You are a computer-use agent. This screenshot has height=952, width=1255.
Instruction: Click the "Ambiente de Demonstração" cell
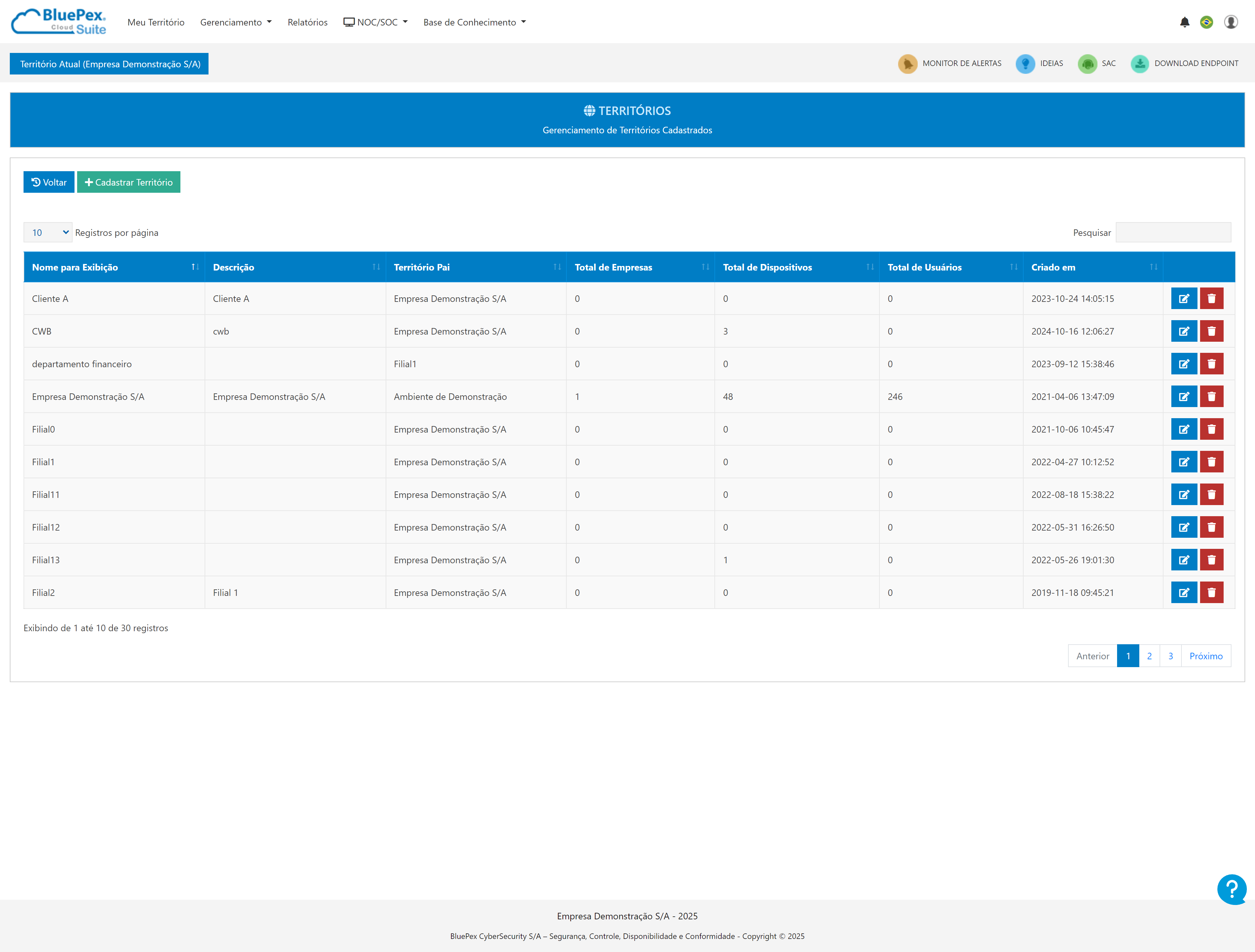(476, 396)
